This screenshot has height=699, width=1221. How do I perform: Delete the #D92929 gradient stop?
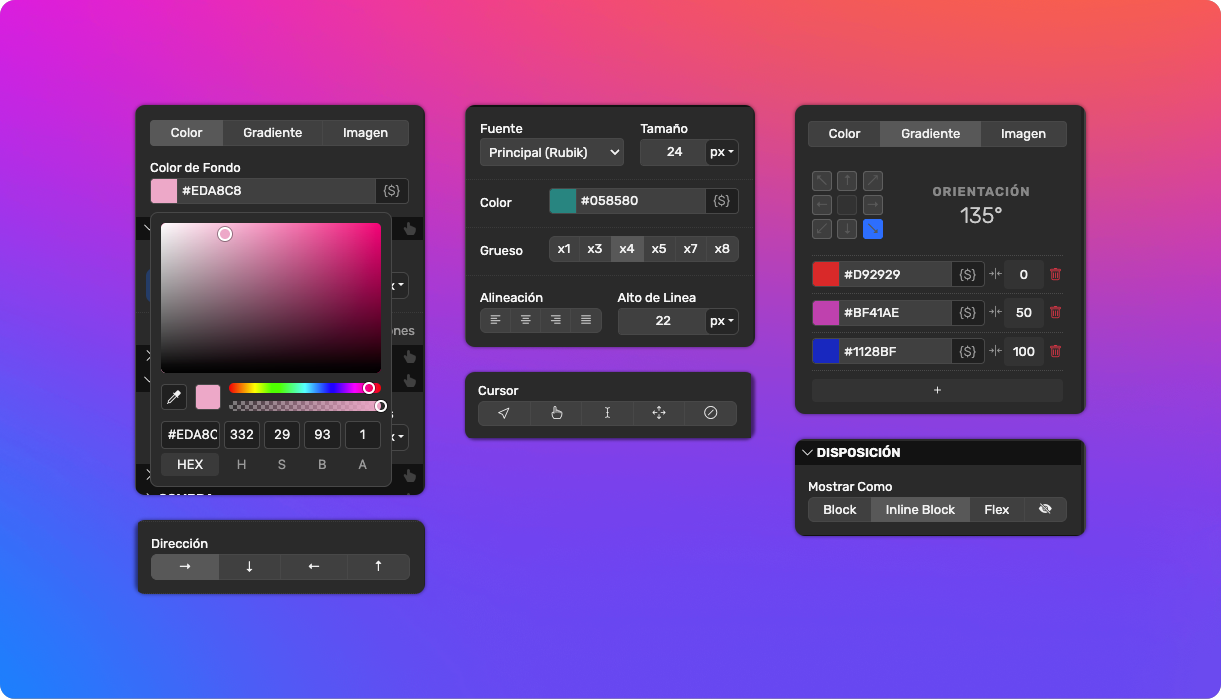tap(1055, 274)
